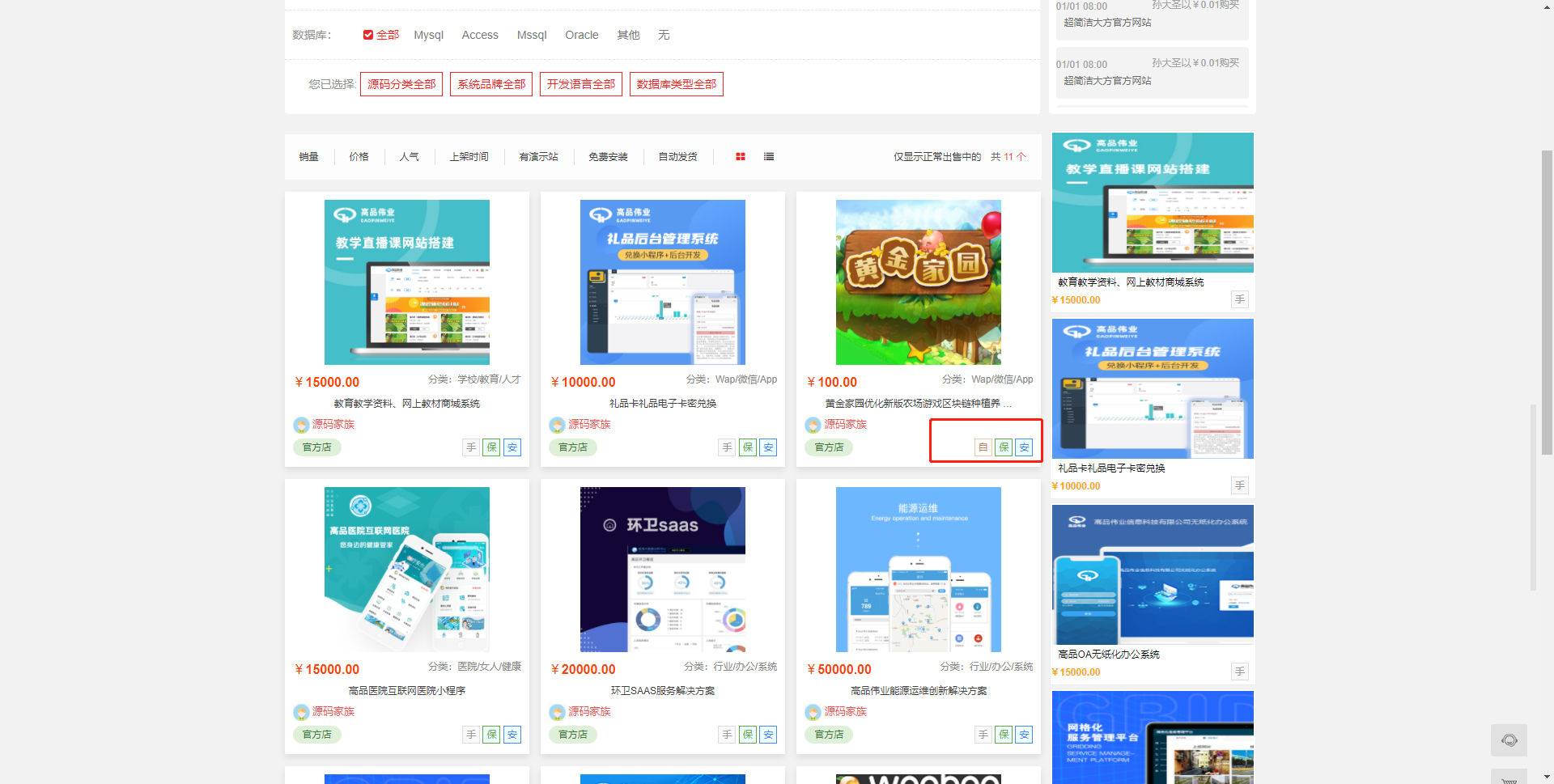The image size is (1554, 784).
Task: Filter database by Mysql
Action: click(x=428, y=35)
